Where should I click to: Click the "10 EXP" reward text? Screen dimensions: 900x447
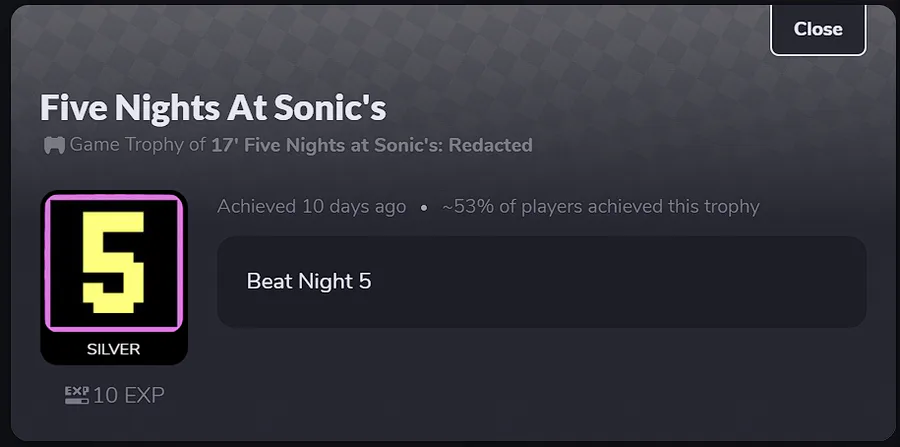128,396
